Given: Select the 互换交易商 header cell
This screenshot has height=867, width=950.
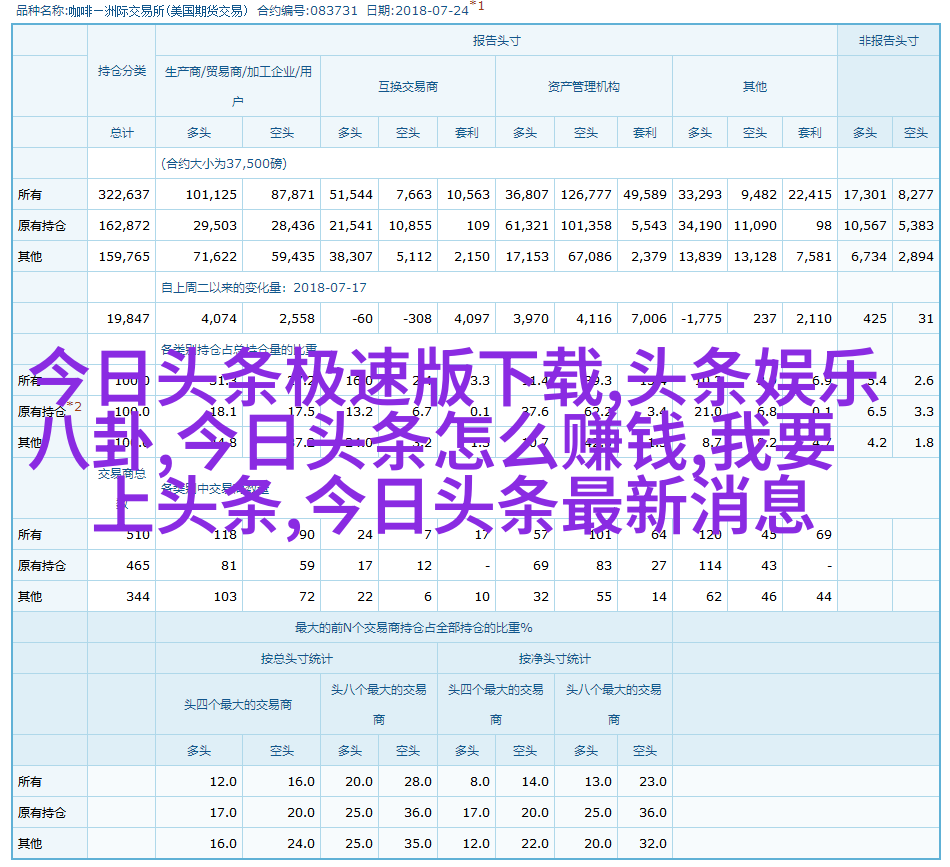Looking at the screenshot, I should tap(408, 87).
